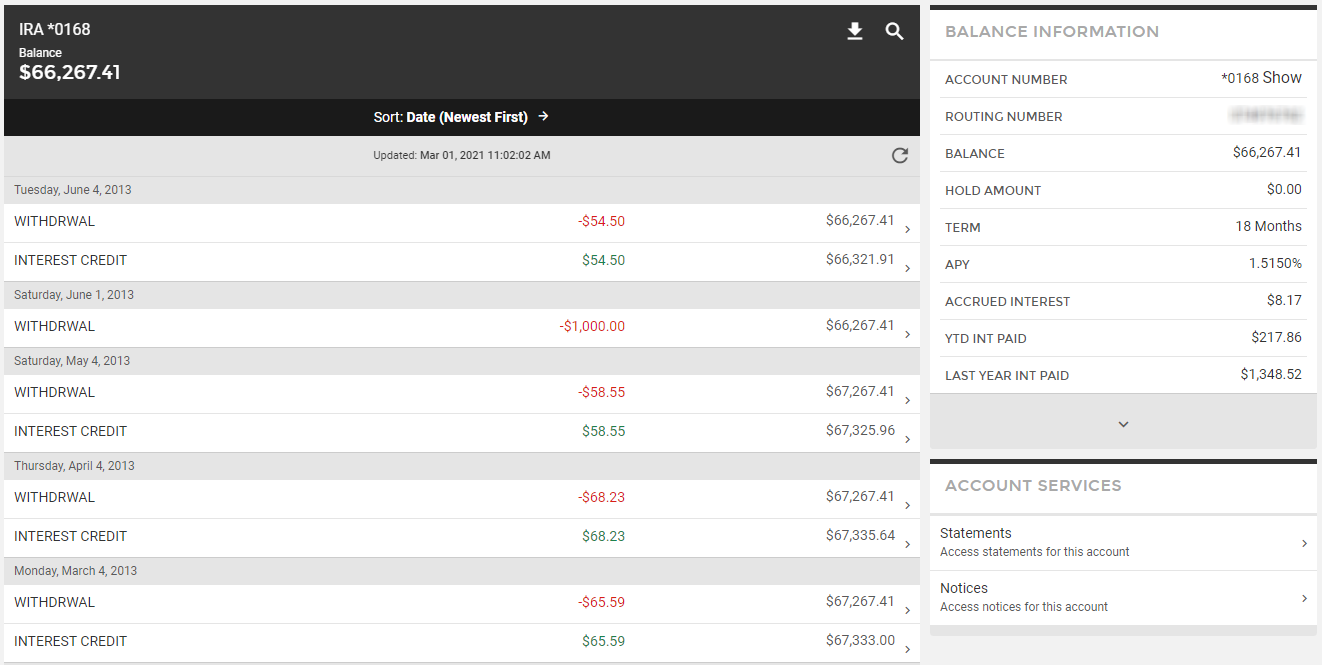
Task: Refresh the transaction list
Action: (x=899, y=155)
